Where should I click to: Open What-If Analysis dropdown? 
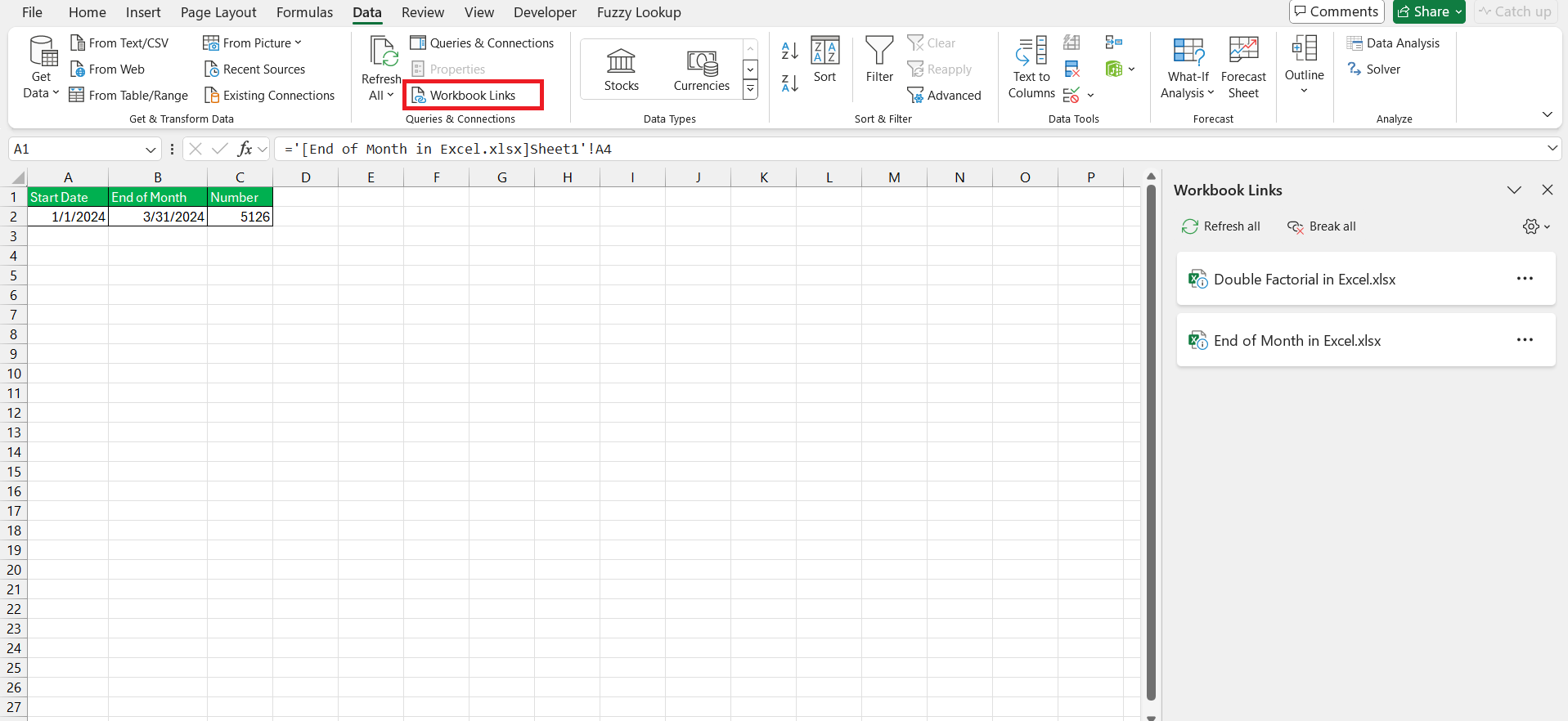click(x=1188, y=67)
